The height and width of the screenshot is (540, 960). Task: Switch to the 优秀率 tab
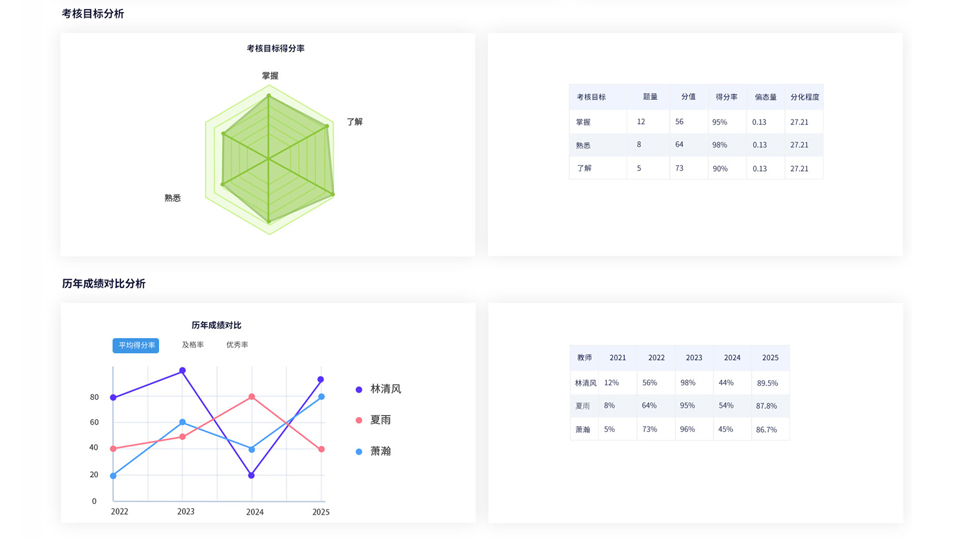click(x=237, y=345)
